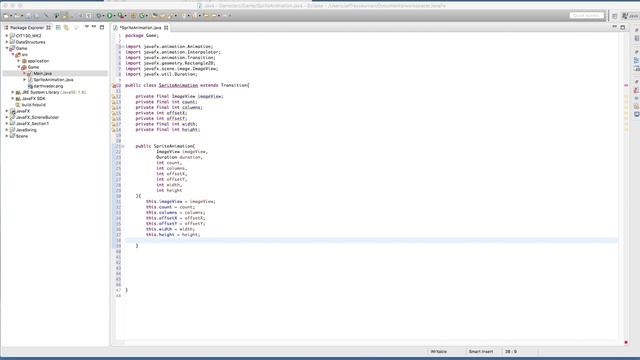Click the warning marker beside line 12

[114, 97]
